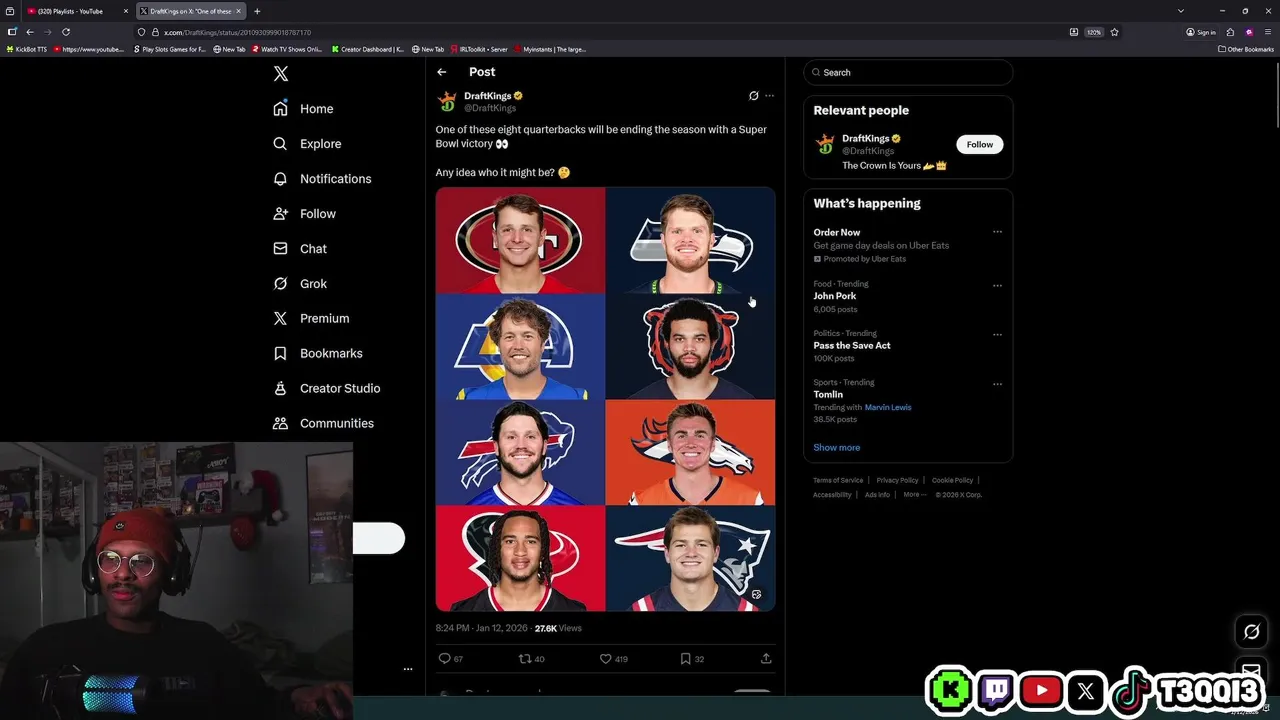Expand the footer More menu
Viewport: 1280px width, 720px height.
[x=914, y=494]
